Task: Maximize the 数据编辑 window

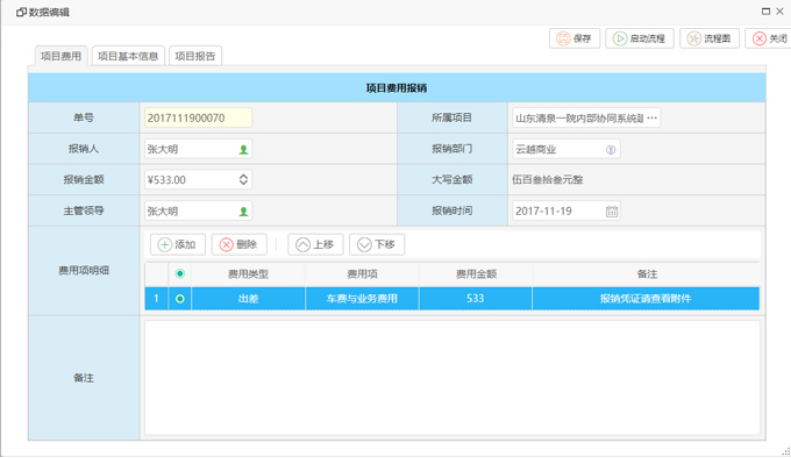Action: (x=766, y=11)
